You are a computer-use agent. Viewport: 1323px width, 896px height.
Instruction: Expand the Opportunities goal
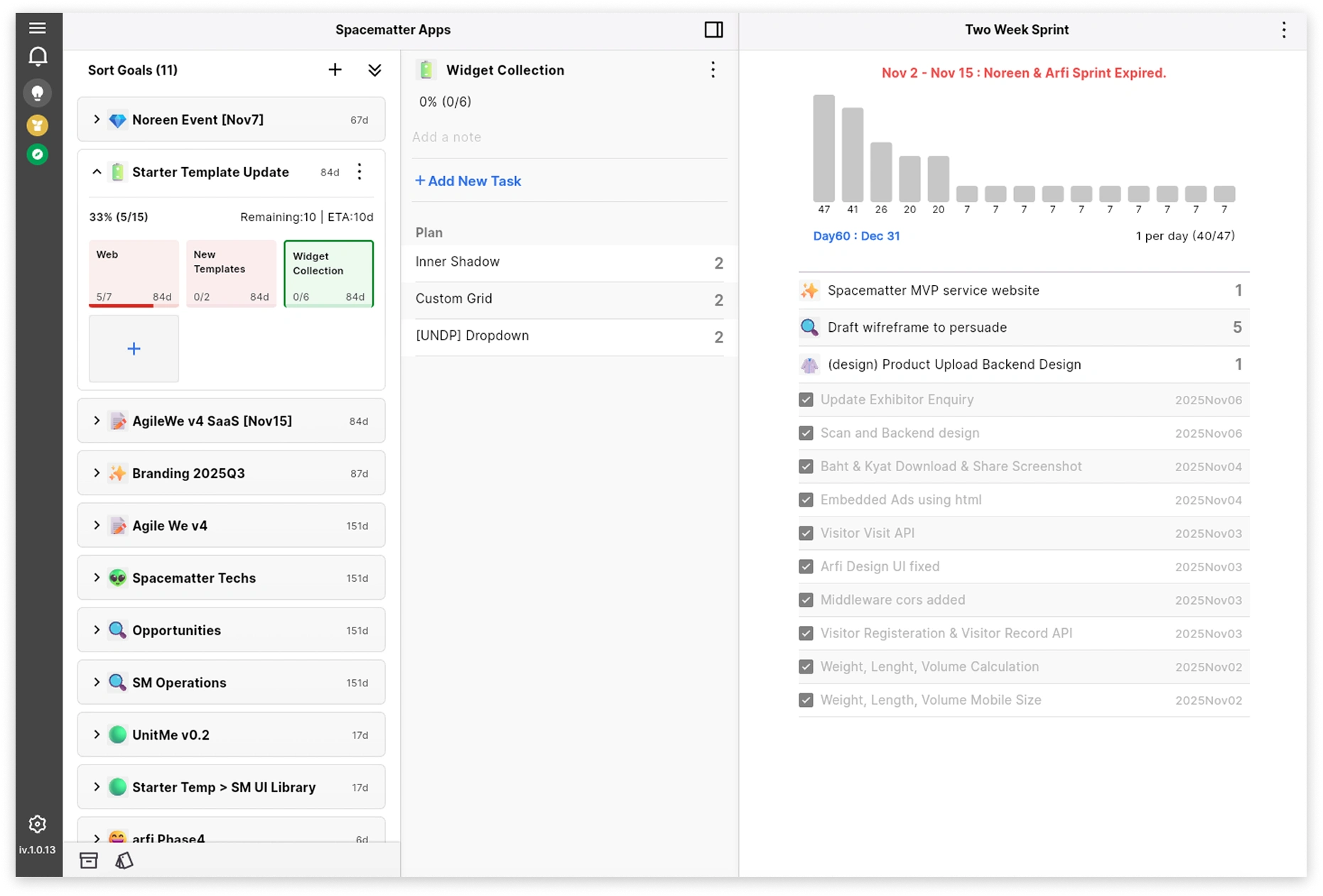[97, 630]
